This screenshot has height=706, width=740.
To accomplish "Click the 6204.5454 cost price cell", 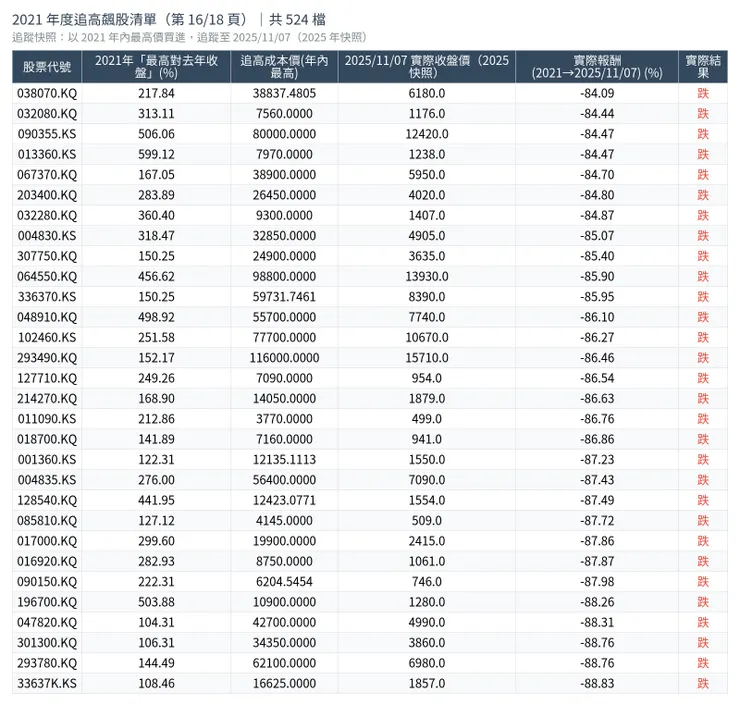I will point(284,581).
